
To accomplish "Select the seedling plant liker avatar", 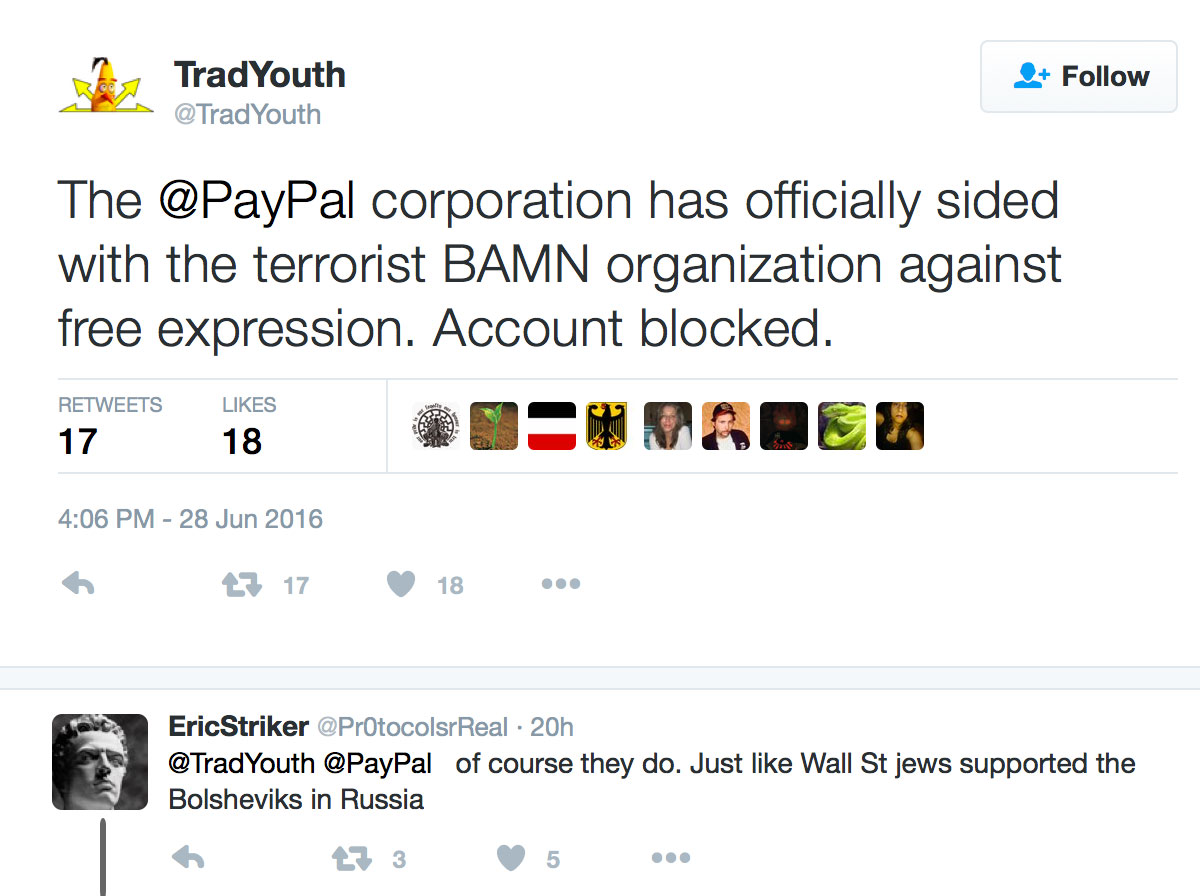I will [494, 426].
